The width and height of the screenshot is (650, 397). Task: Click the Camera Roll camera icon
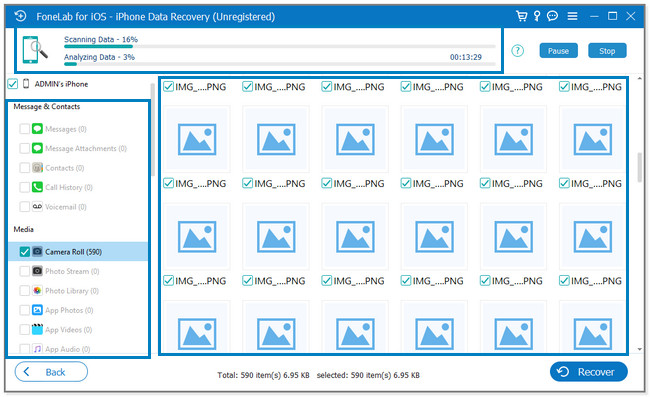pyautogui.click(x=37, y=252)
